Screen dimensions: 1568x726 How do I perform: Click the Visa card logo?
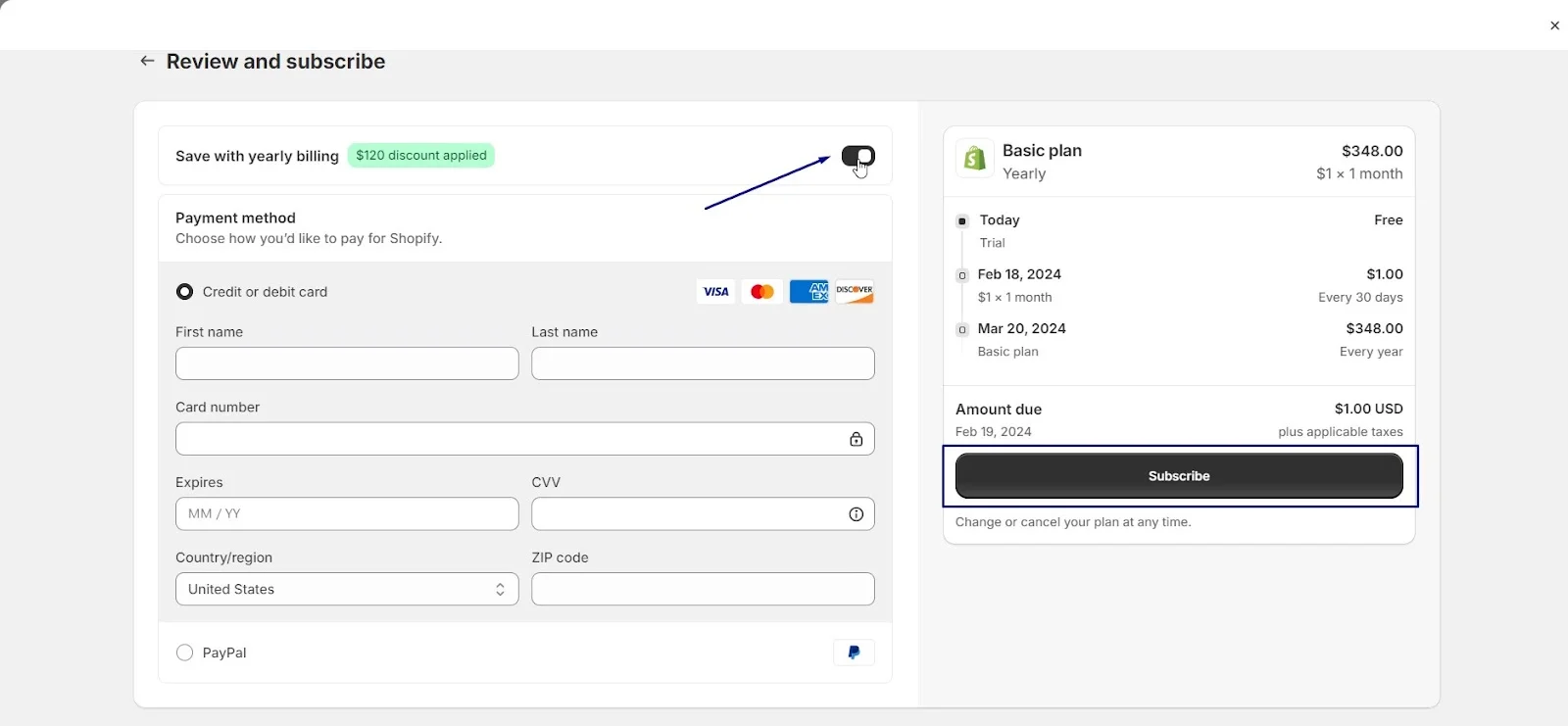715,292
